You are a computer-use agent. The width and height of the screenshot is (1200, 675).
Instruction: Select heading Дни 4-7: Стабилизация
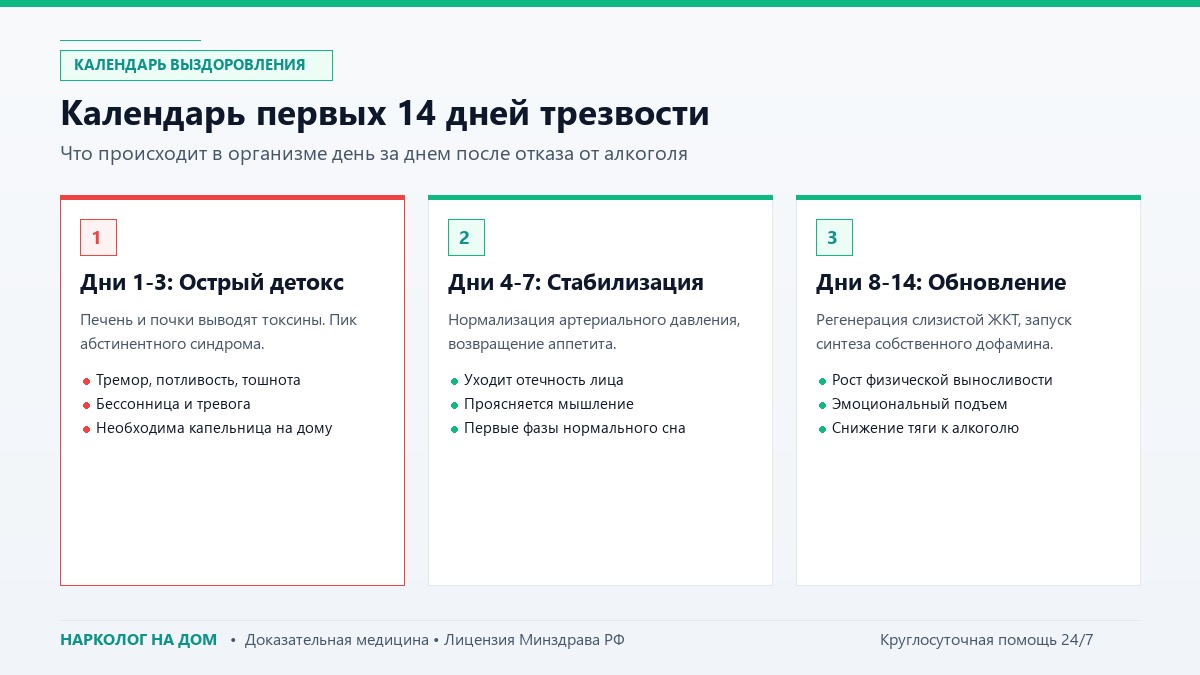576,283
